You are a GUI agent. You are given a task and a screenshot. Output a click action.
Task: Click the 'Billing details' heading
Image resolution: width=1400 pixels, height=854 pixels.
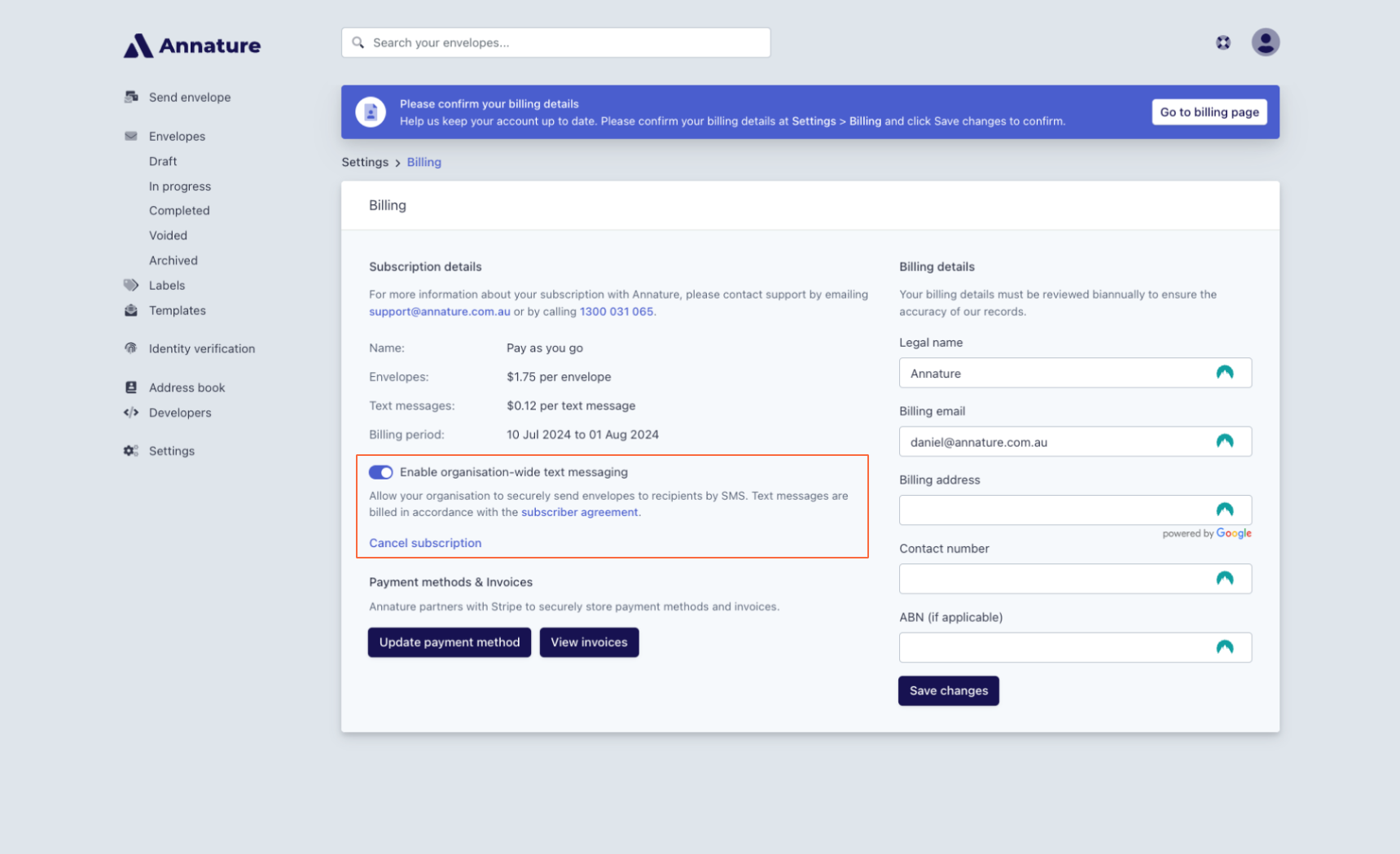click(x=937, y=267)
